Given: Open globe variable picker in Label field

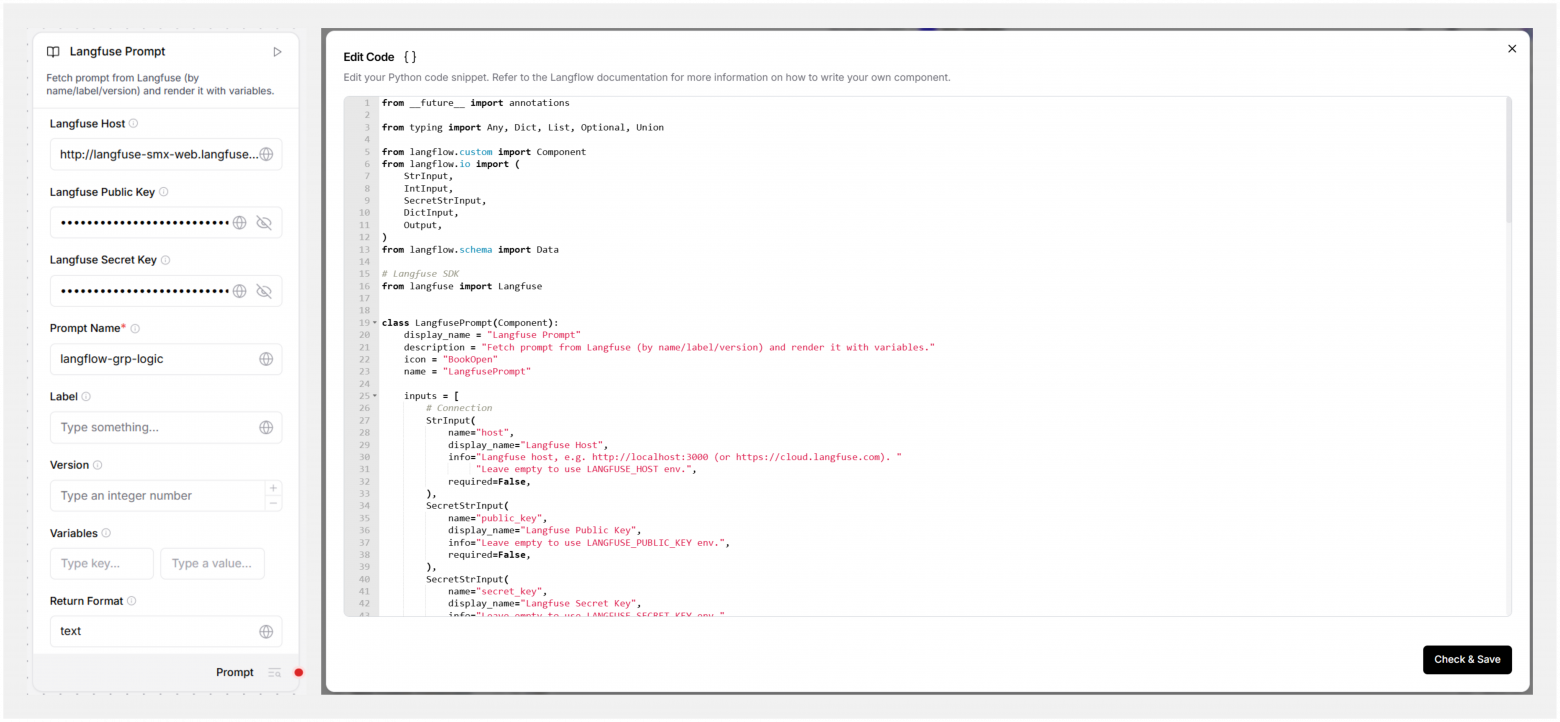Looking at the screenshot, I should [266, 427].
